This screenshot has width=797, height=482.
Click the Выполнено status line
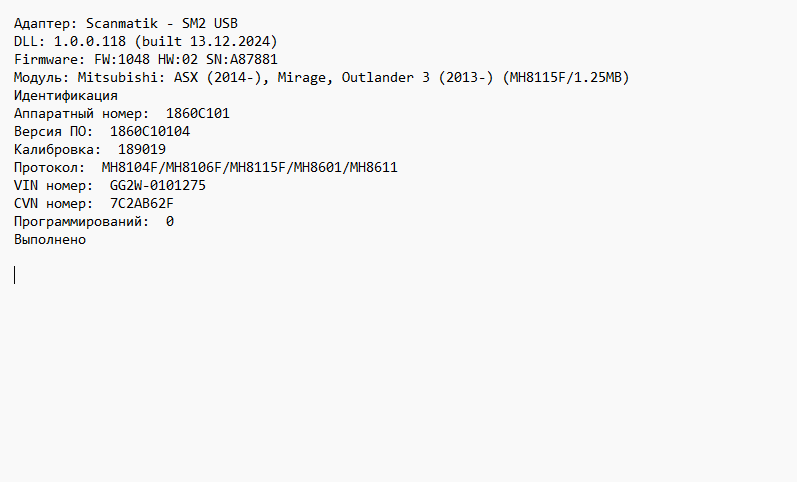(50, 239)
